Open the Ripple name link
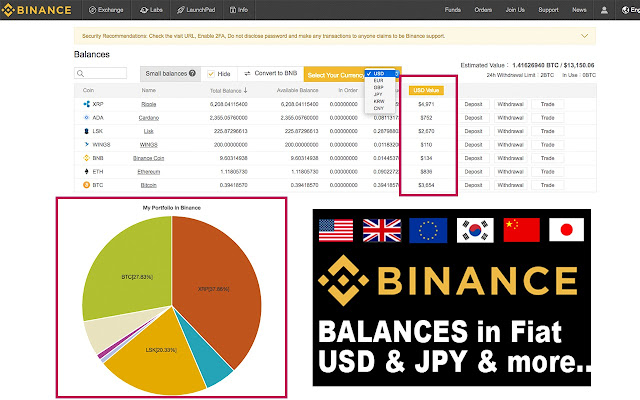Screen dimensions: 640x400 (x=149, y=104)
